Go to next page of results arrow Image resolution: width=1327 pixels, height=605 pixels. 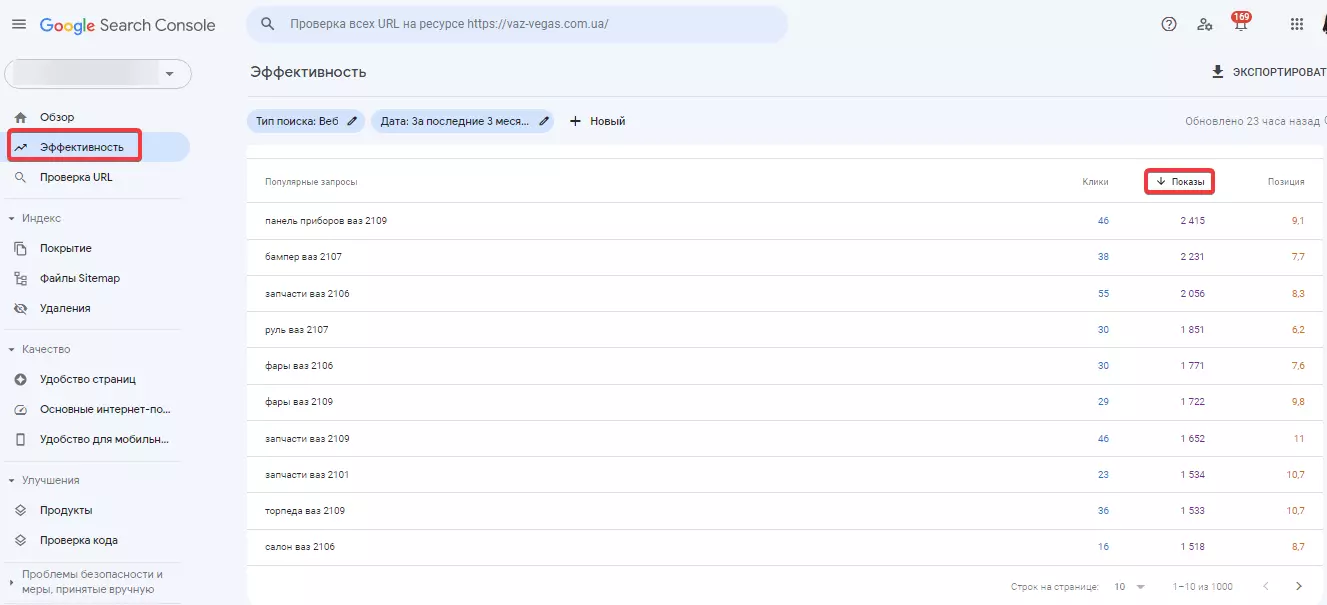[x=1299, y=586]
